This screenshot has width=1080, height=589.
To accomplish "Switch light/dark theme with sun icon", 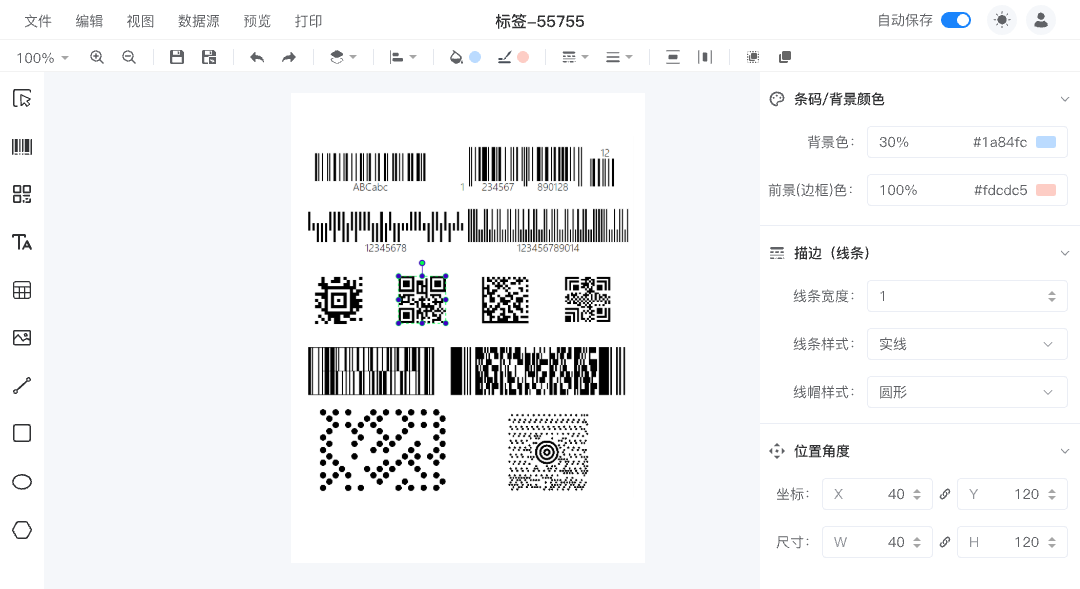I will pyautogui.click(x=1001, y=20).
